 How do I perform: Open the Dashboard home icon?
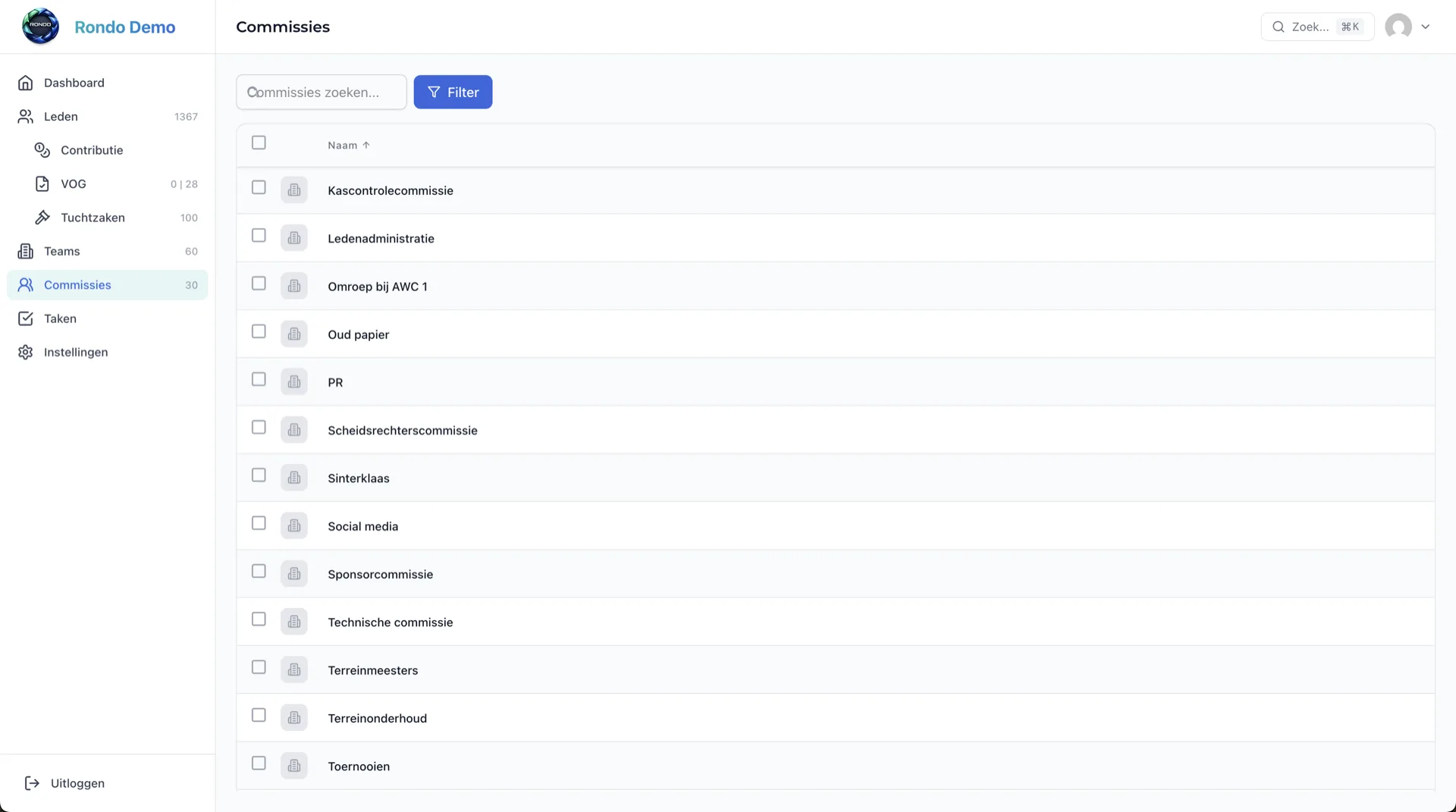pyautogui.click(x=26, y=83)
